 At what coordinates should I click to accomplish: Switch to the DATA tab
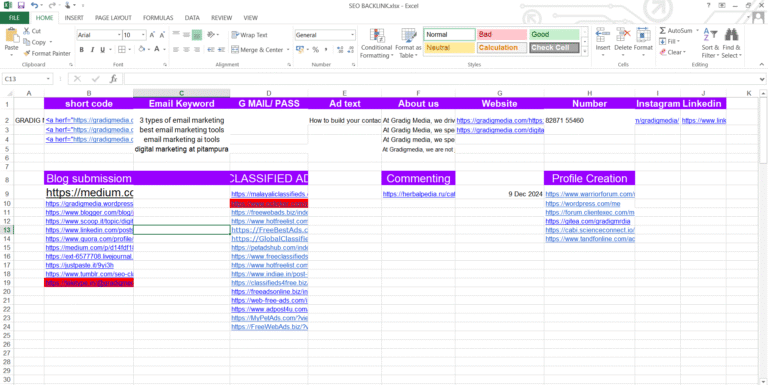(x=192, y=18)
